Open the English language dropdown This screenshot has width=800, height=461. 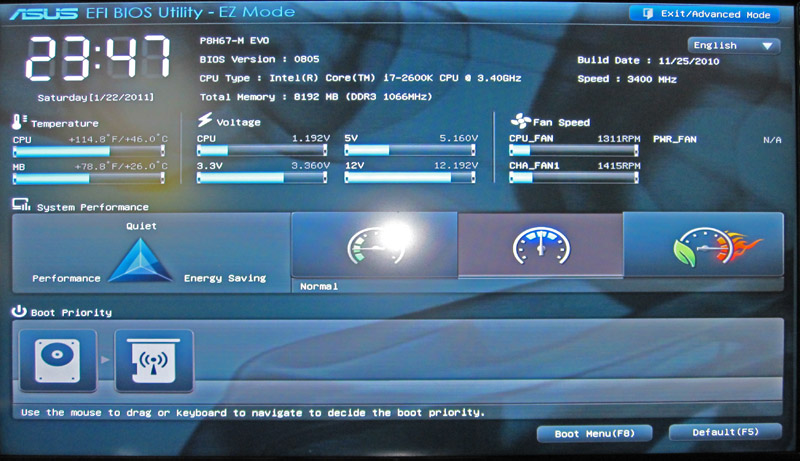tap(734, 45)
